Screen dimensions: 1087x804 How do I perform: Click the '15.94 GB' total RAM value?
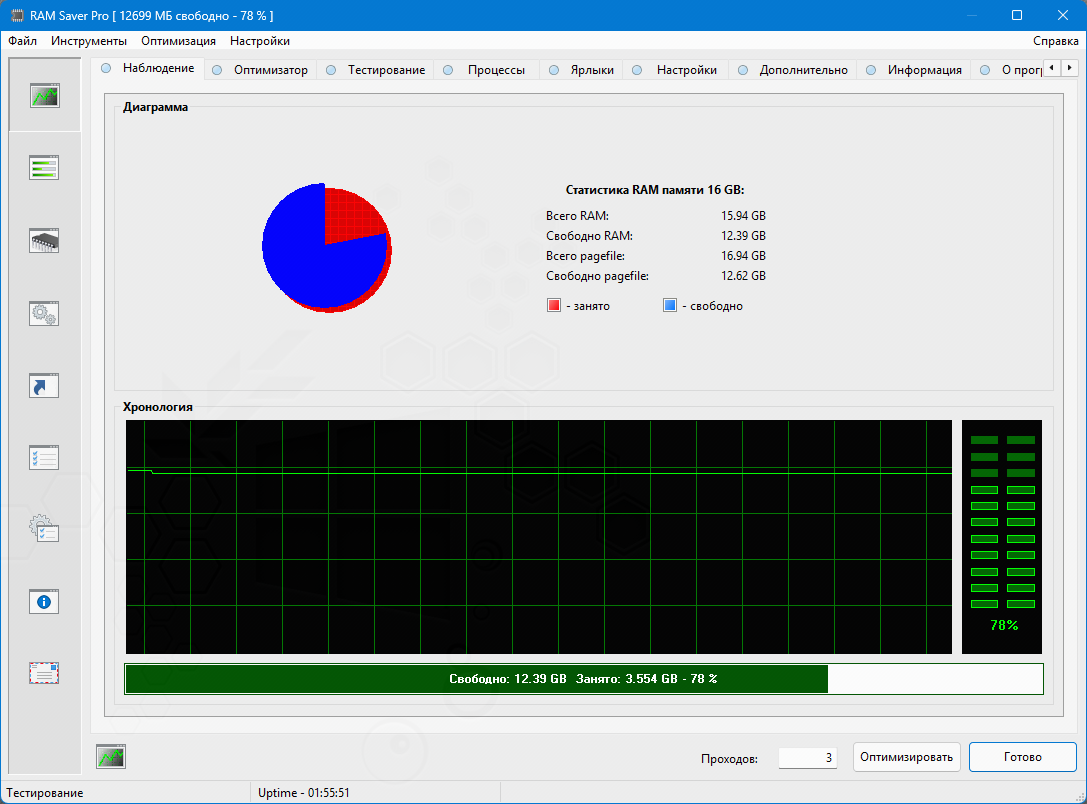(x=743, y=216)
